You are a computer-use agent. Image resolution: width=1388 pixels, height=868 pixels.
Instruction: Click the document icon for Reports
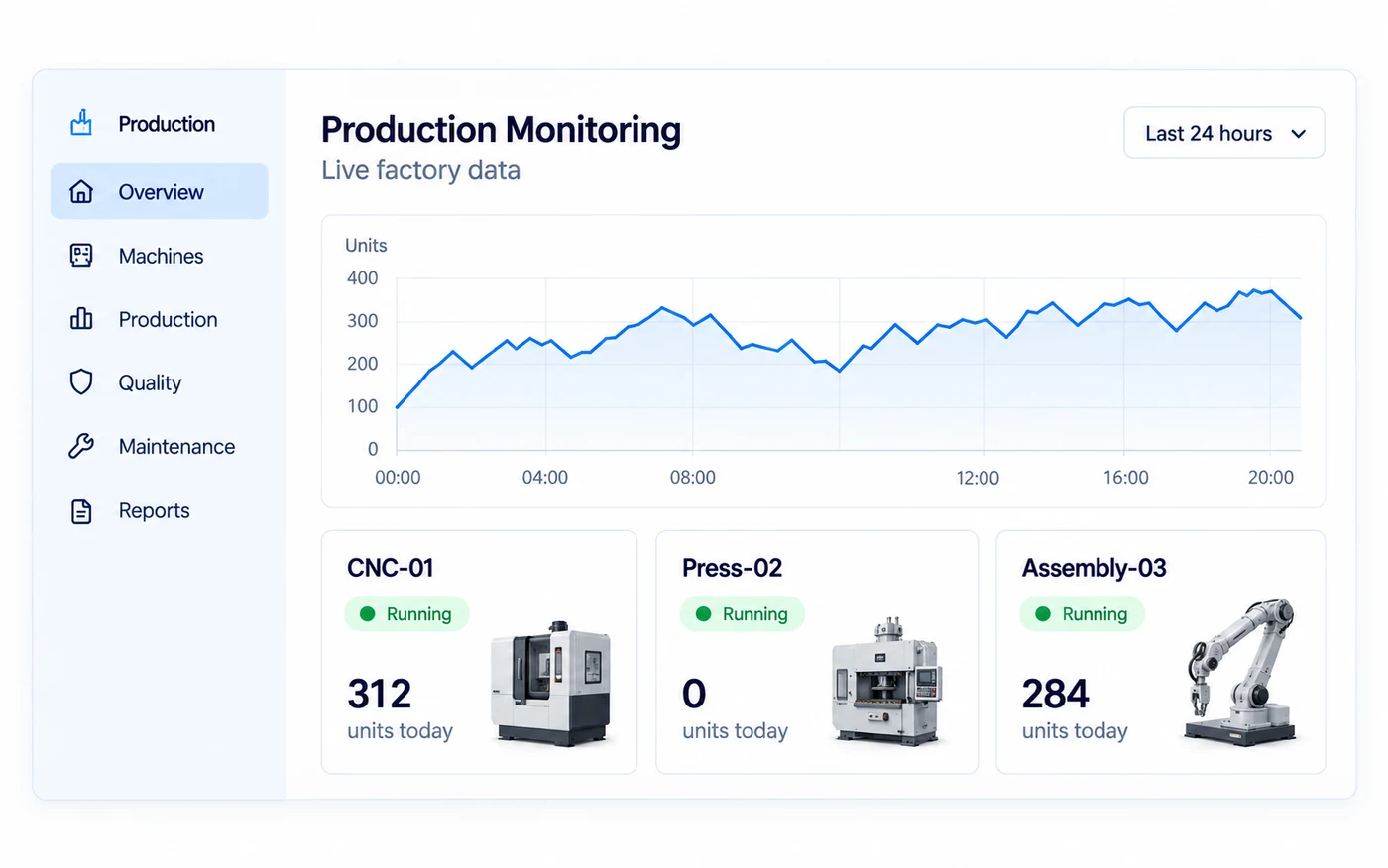point(81,511)
